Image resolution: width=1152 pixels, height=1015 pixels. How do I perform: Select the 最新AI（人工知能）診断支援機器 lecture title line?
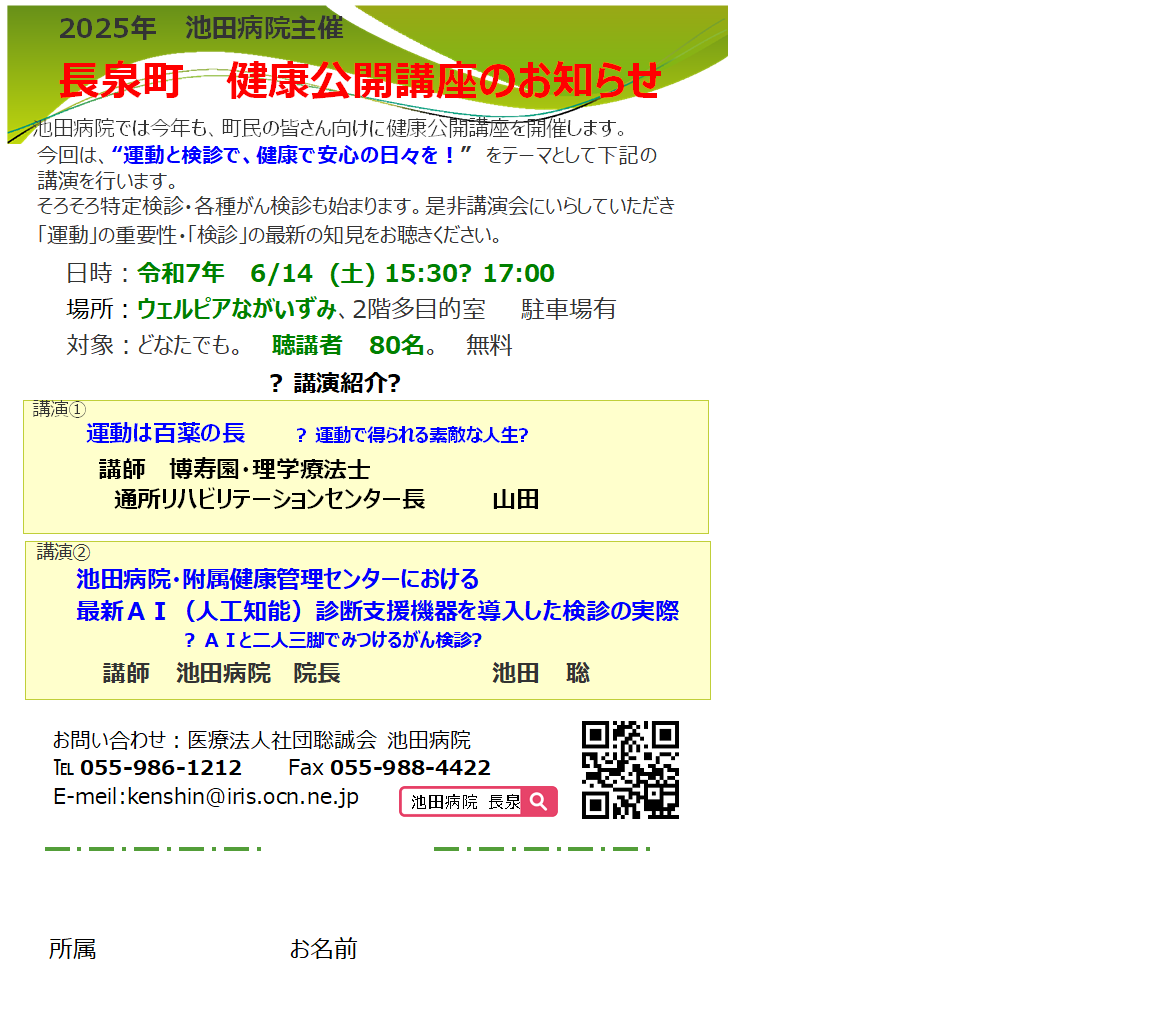[x=377, y=611]
